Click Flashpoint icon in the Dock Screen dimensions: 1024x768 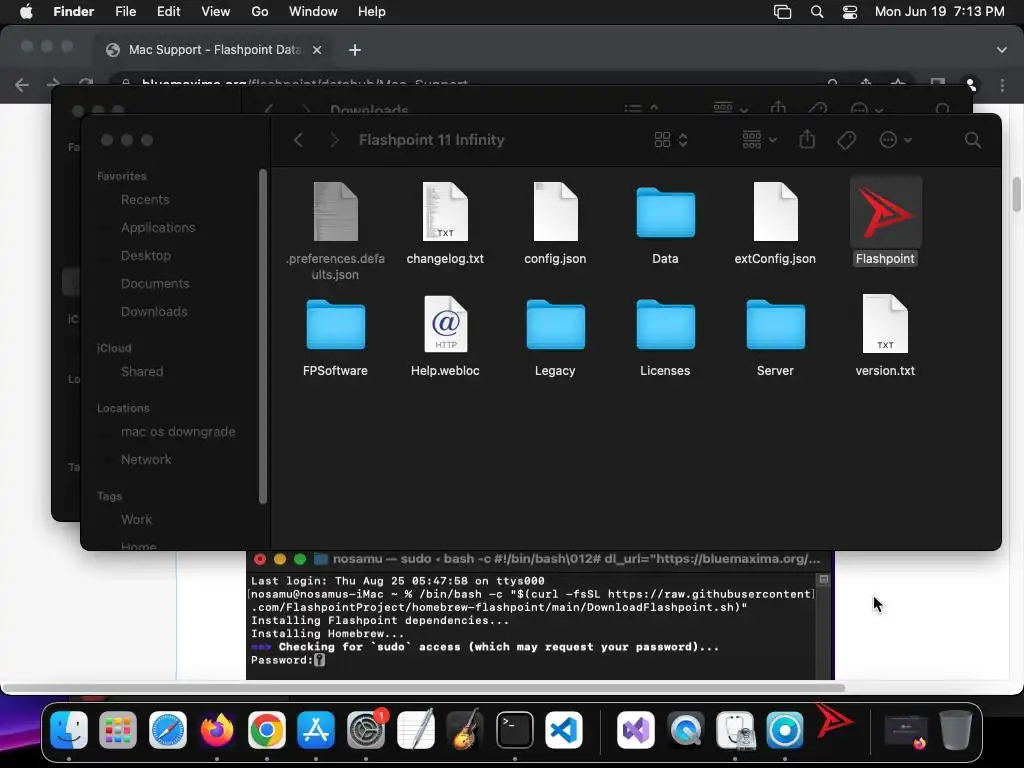[x=834, y=722]
